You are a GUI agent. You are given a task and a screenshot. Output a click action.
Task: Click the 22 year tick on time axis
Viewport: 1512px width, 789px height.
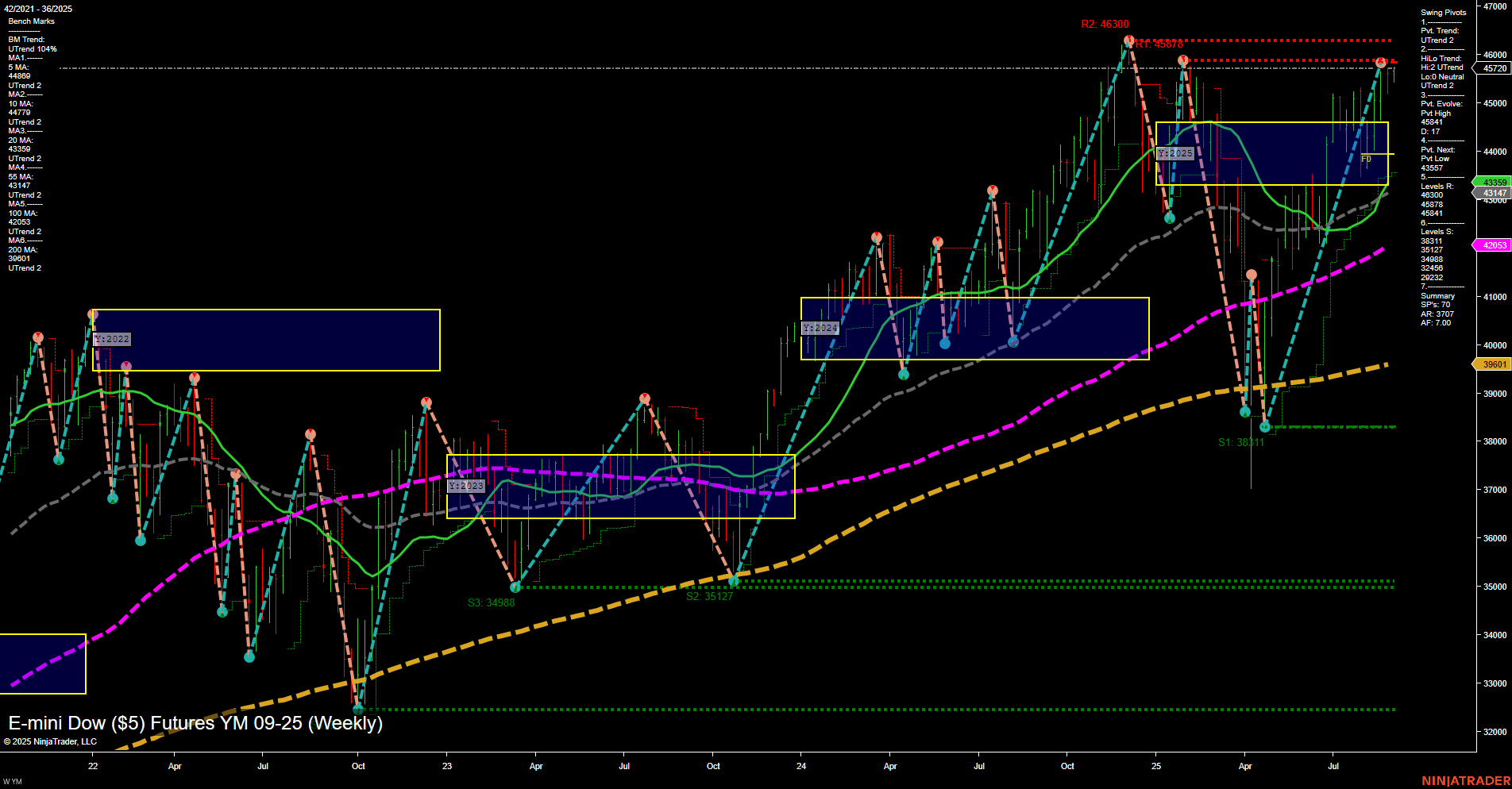pos(93,766)
